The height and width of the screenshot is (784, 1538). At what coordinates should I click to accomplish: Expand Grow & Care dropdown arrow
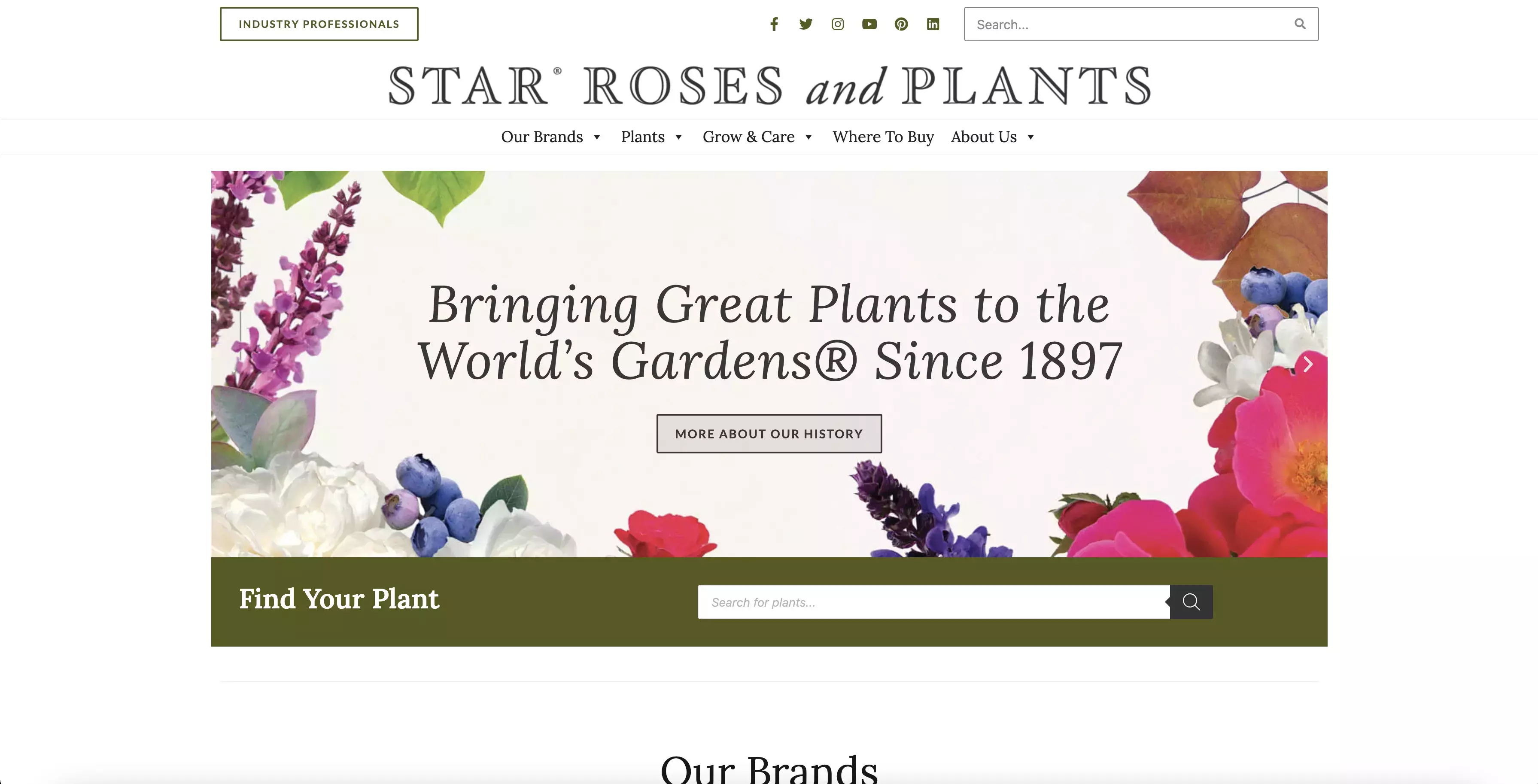pyautogui.click(x=809, y=137)
